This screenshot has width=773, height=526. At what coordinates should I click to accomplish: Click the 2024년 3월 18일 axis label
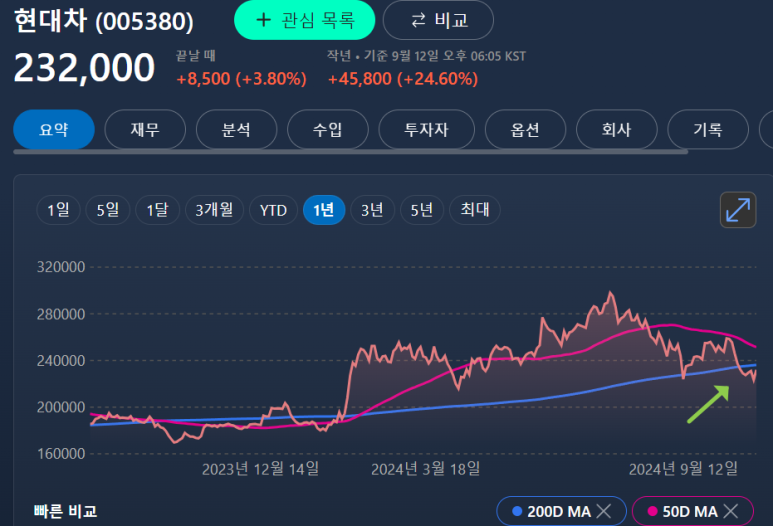425,468
